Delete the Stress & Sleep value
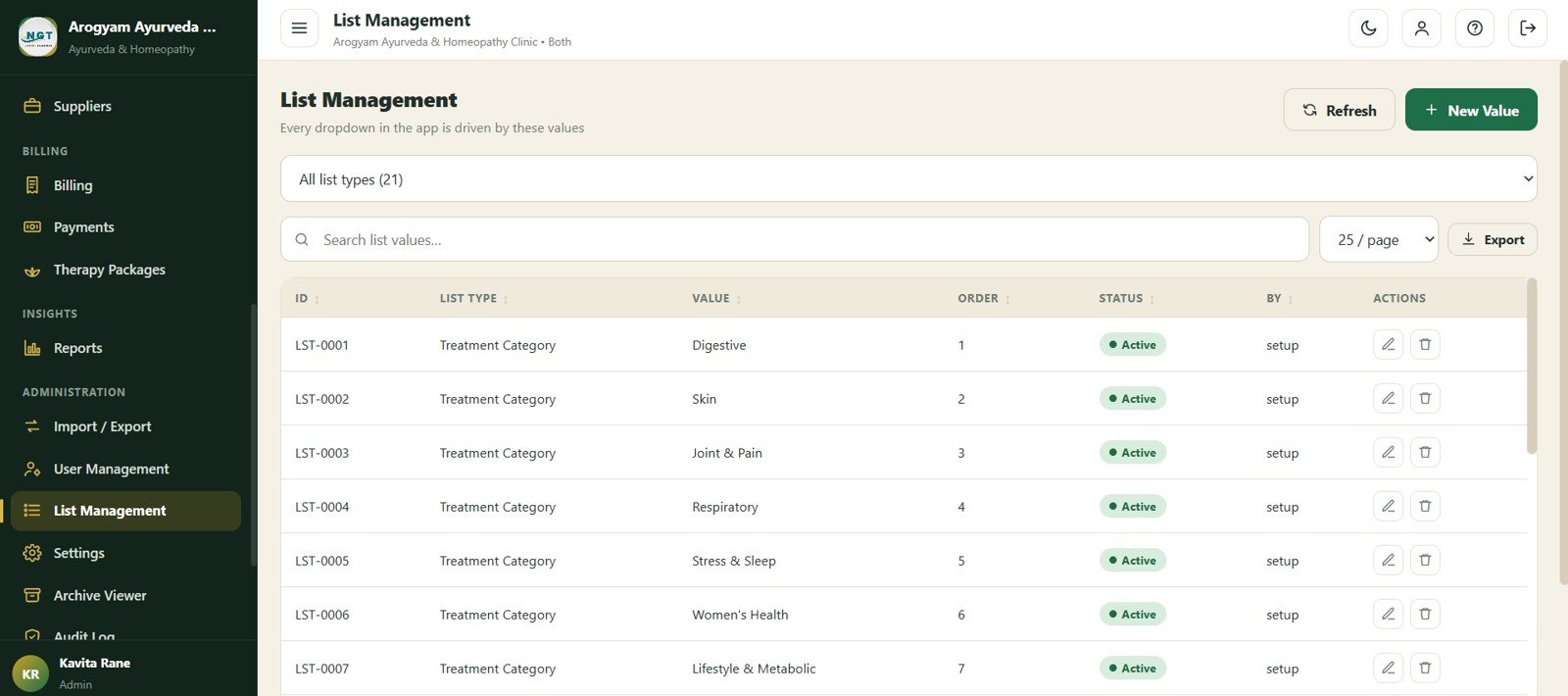 click(1425, 560)
